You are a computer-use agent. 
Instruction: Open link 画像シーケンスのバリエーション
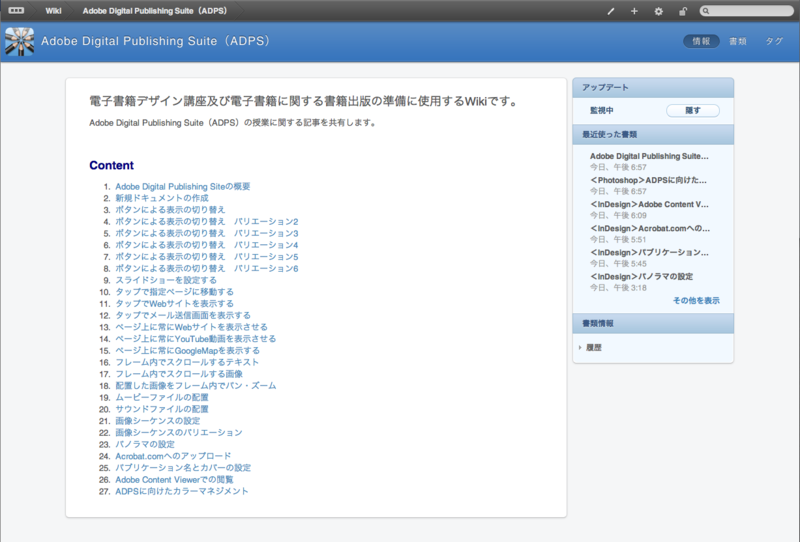coord(179,433)
